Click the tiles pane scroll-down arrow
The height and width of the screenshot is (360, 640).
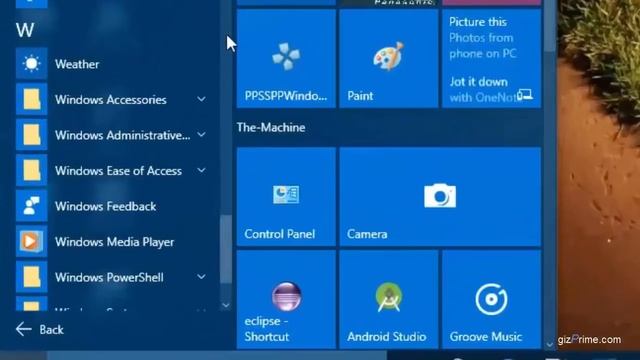click(x=550, y=344)
